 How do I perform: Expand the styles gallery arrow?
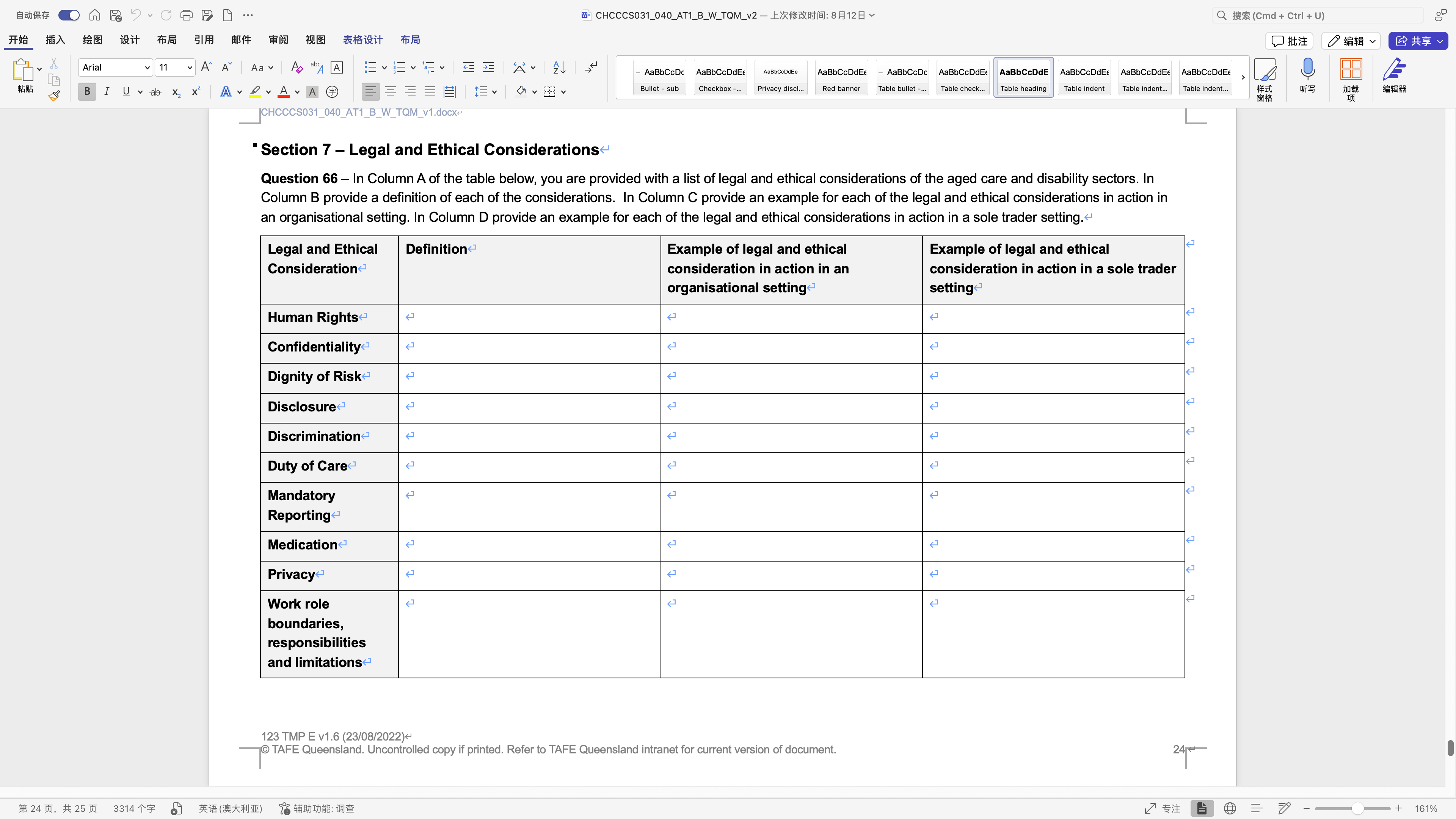coord(1243,77)
